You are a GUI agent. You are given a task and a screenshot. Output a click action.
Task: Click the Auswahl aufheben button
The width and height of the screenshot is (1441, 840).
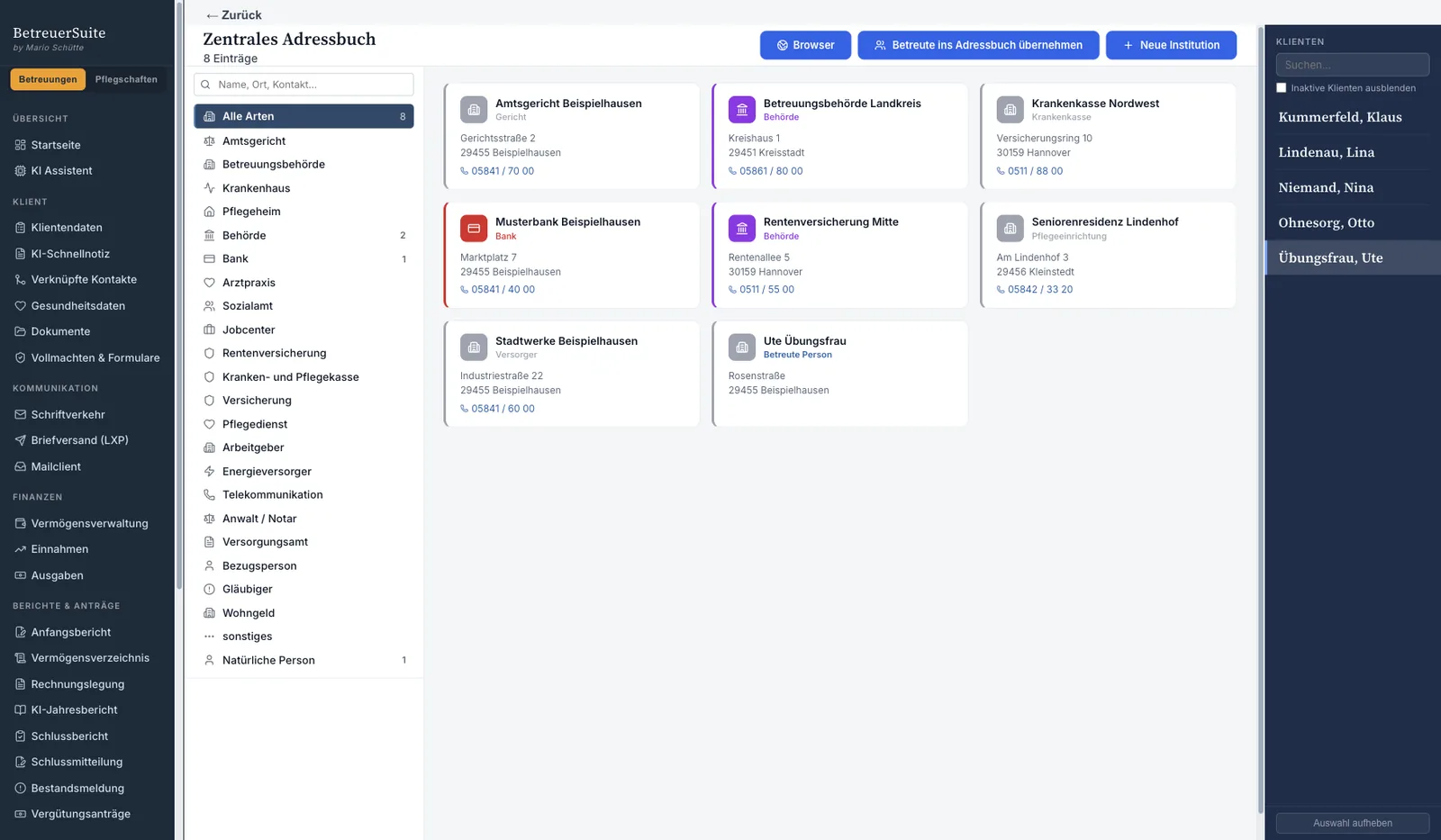coord(1353,824)
